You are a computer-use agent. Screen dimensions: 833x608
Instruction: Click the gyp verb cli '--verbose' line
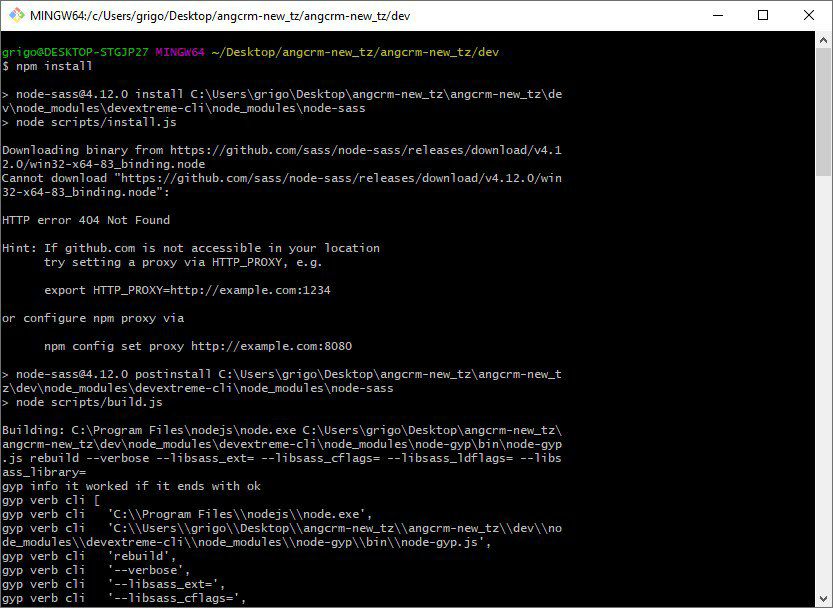point(96,570)
